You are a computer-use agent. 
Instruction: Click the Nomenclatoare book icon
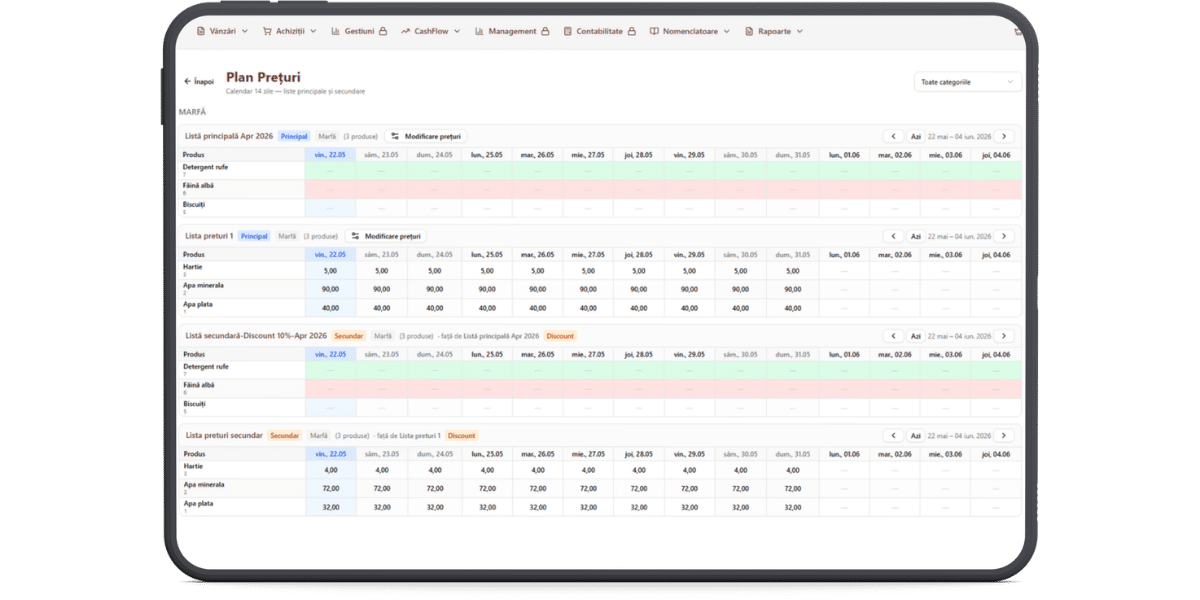[654, 31]
